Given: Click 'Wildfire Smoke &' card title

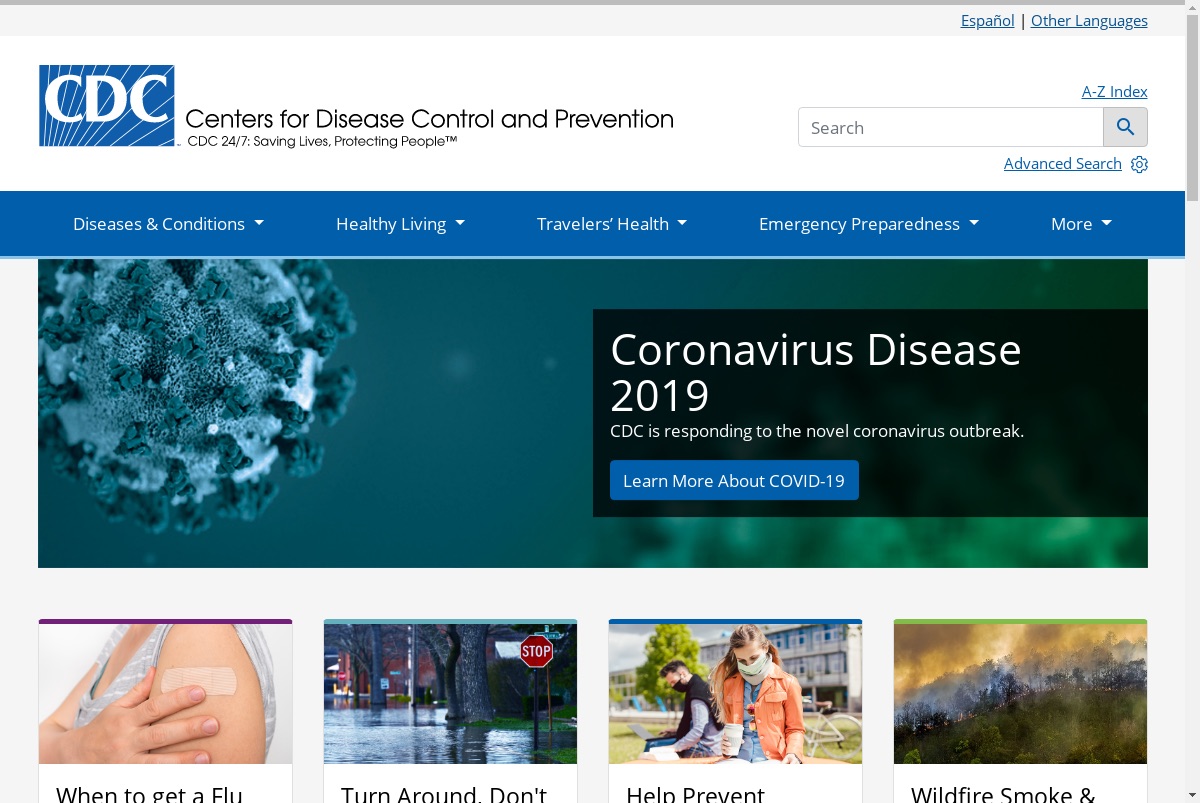Looking at the screenshot, I should click(x=1003, y=794).
